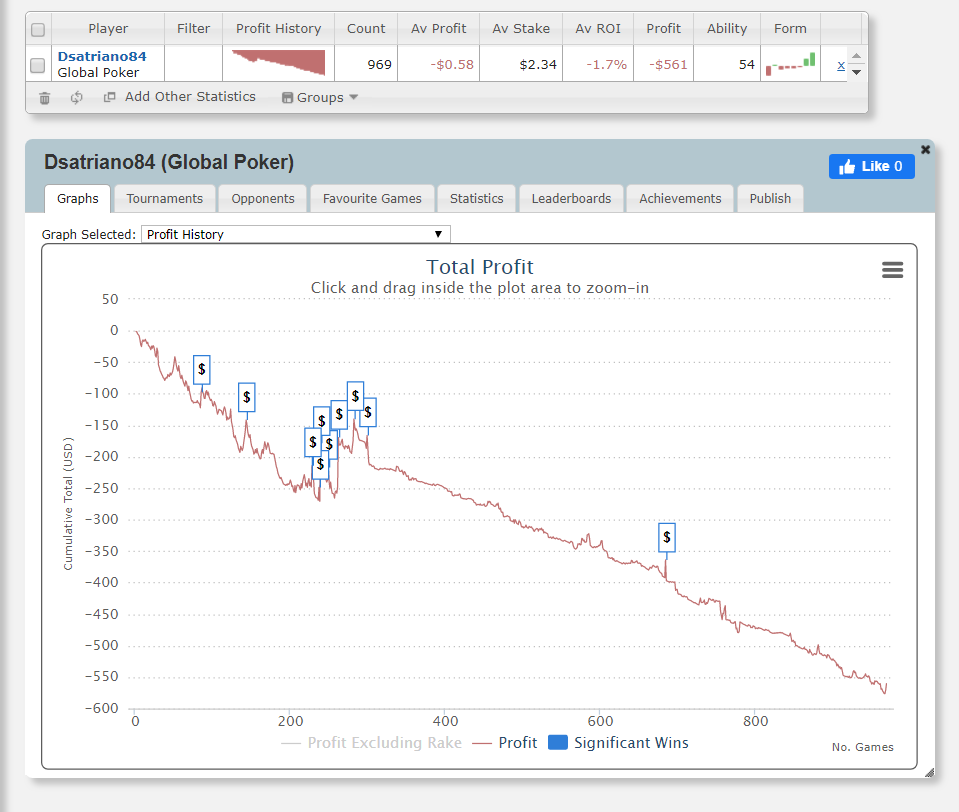Go to the Statistics tab

click(476, 199)
